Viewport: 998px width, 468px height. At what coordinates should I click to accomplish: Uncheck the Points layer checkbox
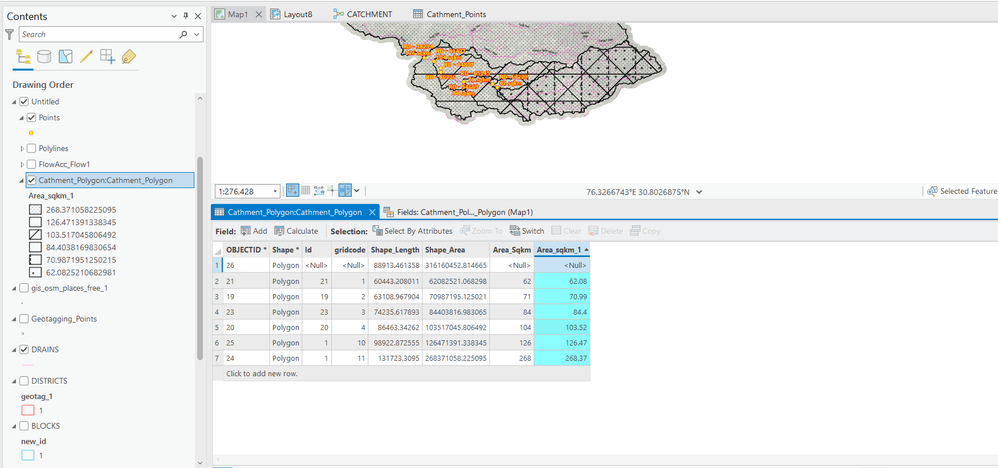pos(32,118)
